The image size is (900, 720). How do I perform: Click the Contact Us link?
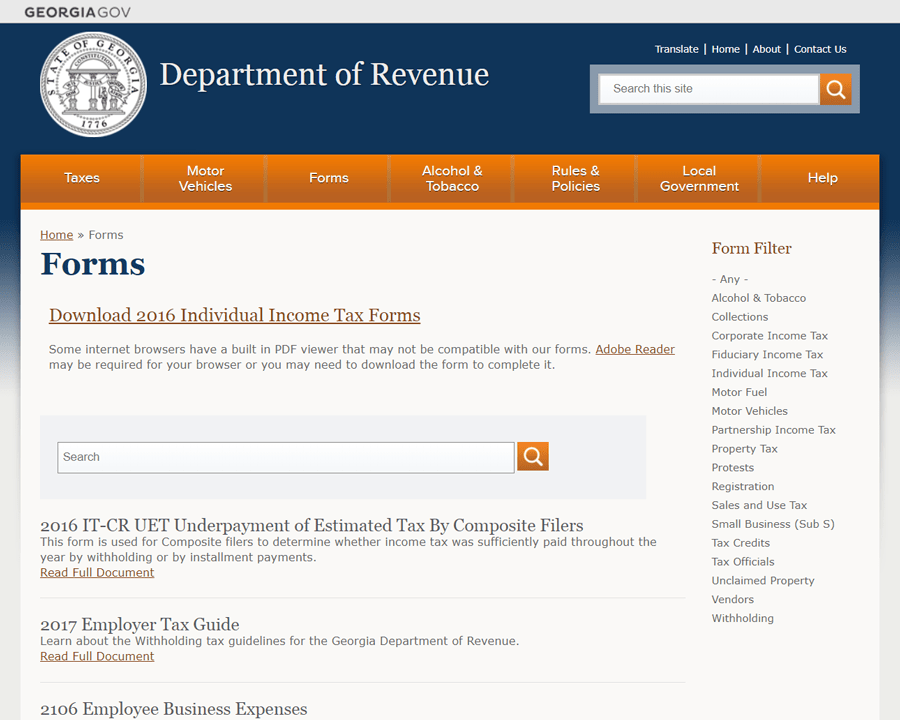(x=820, y=48)
